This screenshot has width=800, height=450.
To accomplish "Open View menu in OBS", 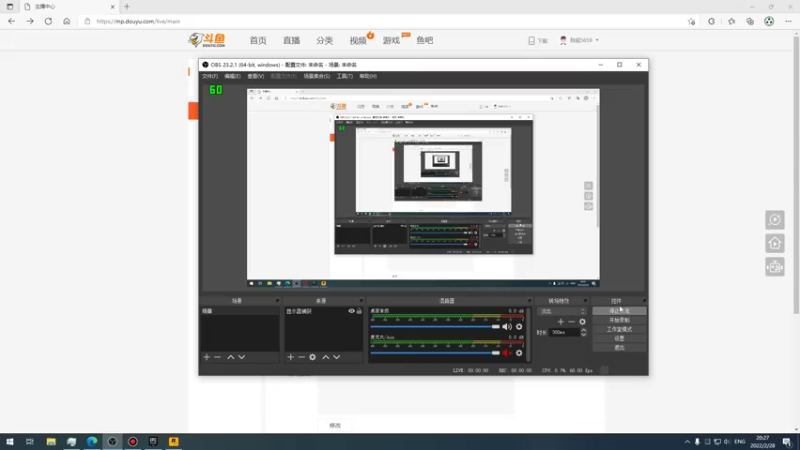I will click(256, 76).
